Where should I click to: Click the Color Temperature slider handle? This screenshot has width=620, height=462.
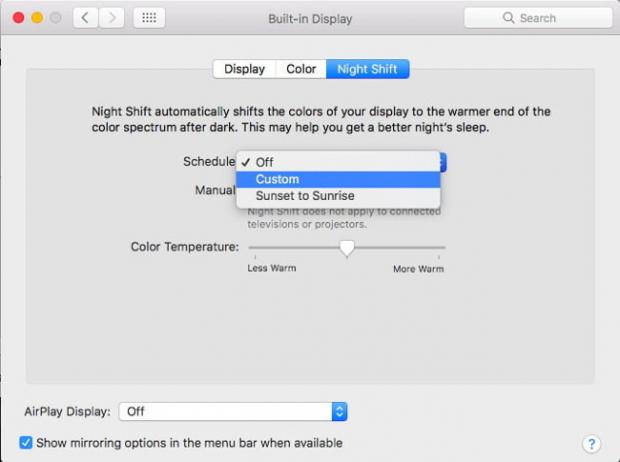coord(347,248)
